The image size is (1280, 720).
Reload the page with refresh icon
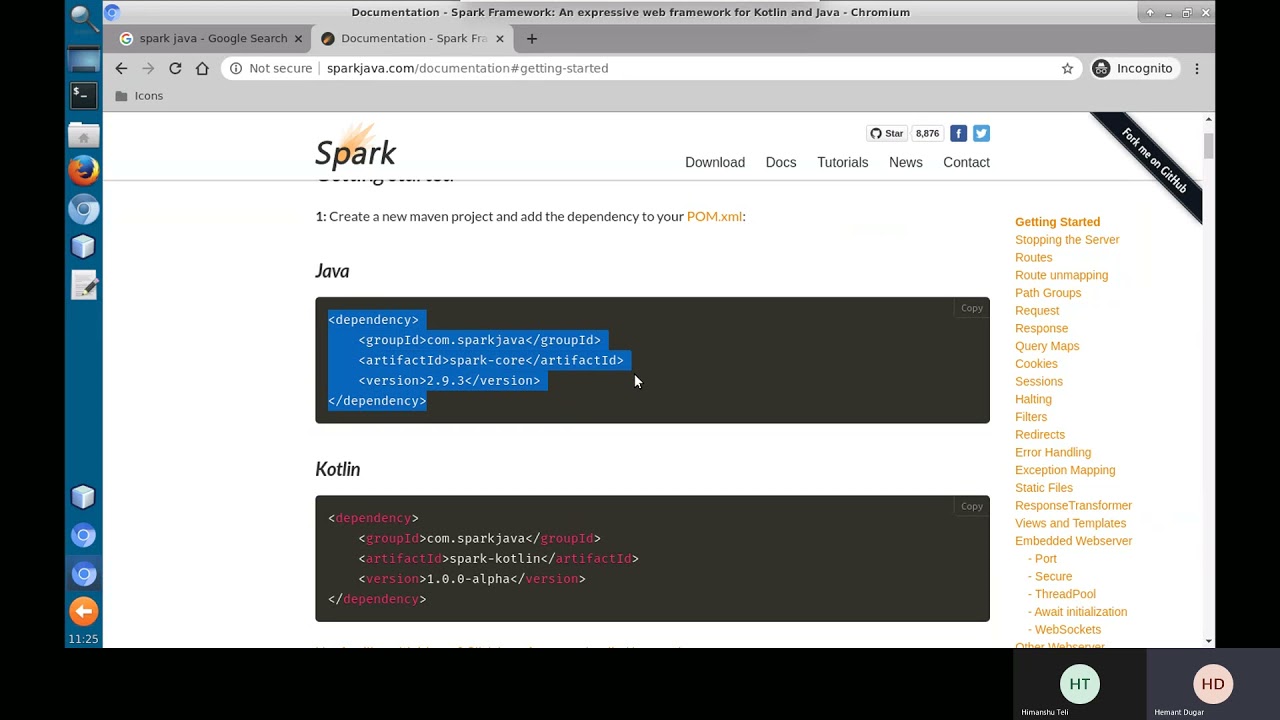175,68
